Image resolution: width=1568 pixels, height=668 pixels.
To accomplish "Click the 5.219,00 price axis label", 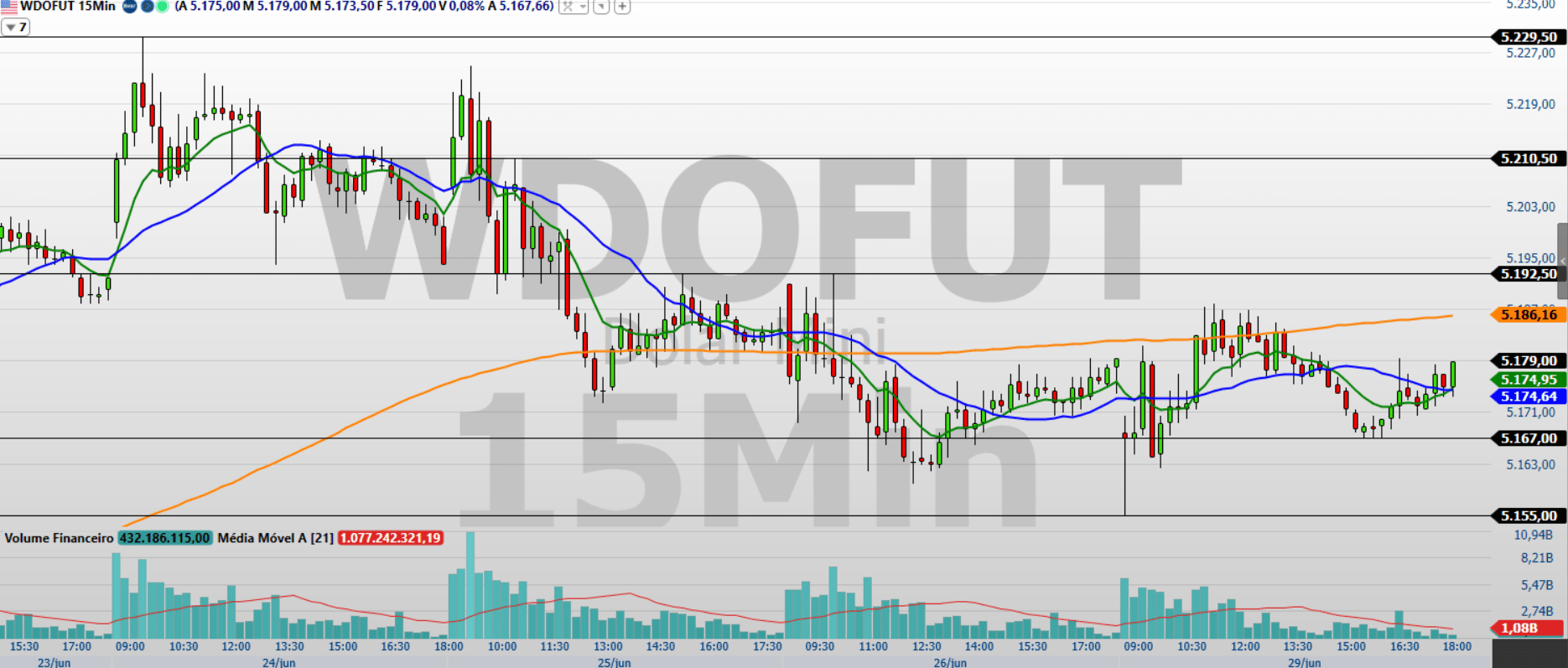I will click(x=1531, y=104).
